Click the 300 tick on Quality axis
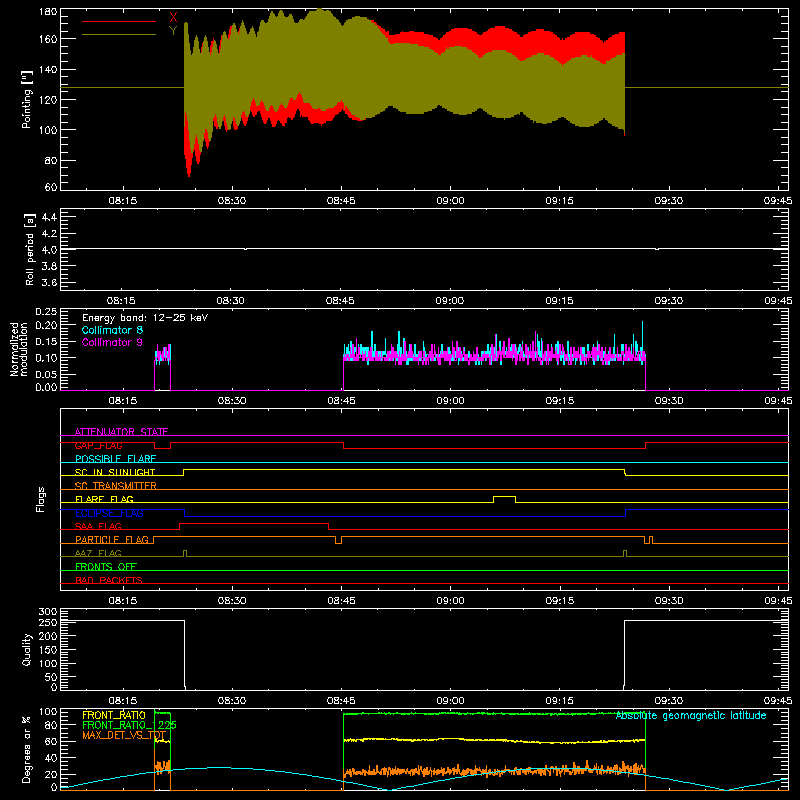 (x=48, y=612)
